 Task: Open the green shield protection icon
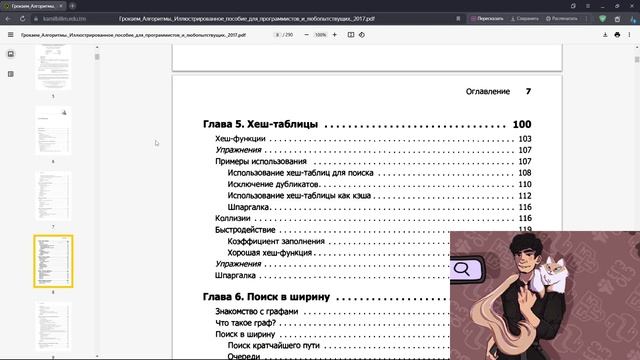[602, 19]
